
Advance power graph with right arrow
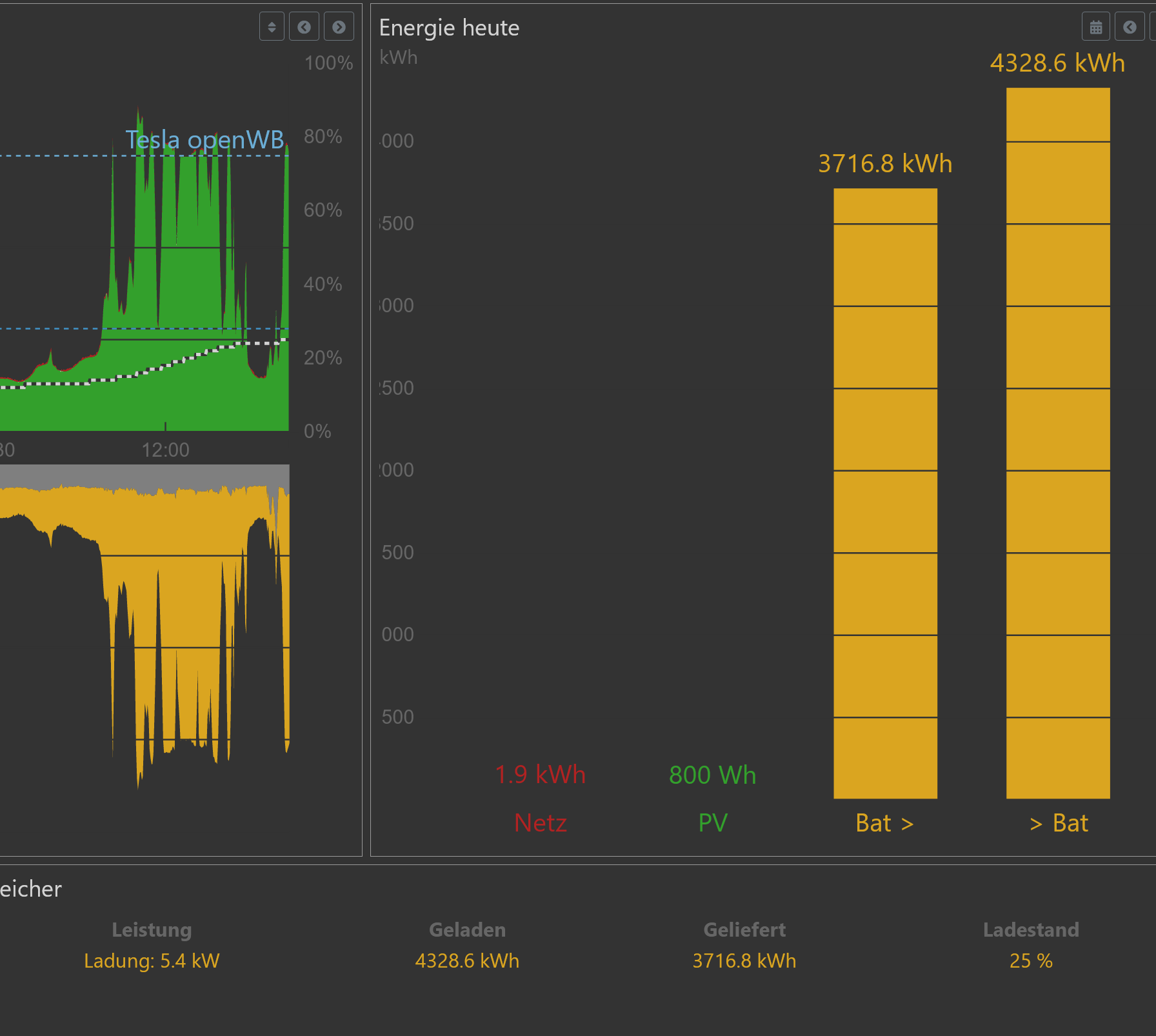(339, 27)
